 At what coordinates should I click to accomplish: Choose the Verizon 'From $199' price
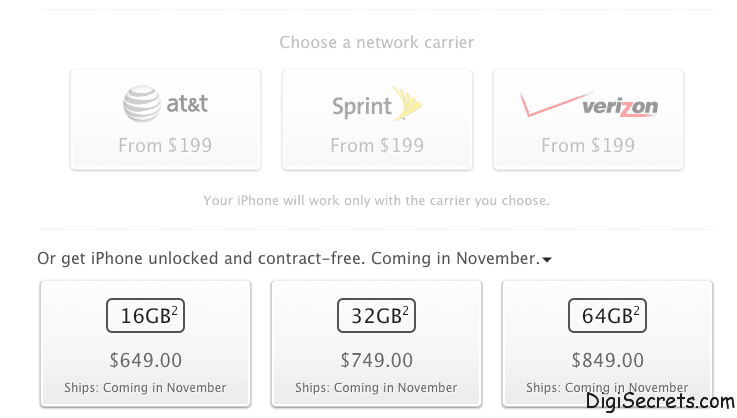click(588, 145)
